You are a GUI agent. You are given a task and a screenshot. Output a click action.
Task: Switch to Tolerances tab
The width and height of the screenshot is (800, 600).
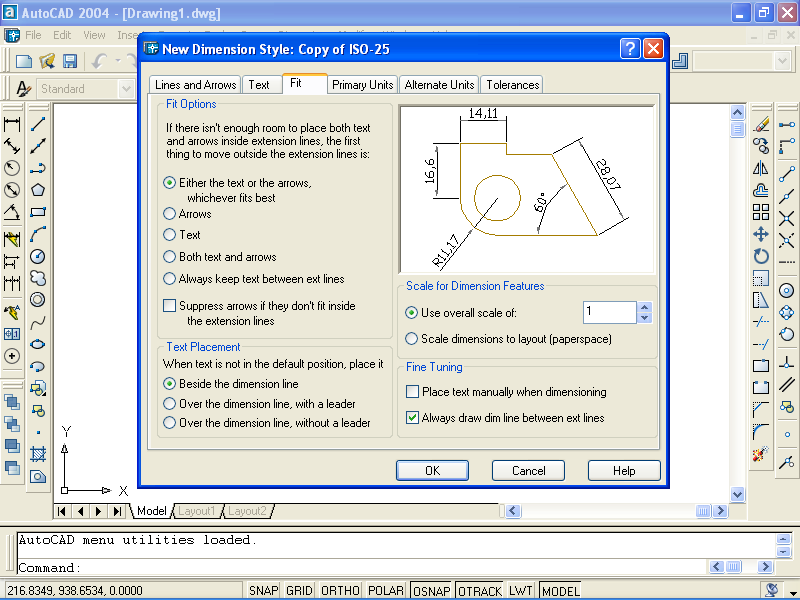tap(512, 85)
